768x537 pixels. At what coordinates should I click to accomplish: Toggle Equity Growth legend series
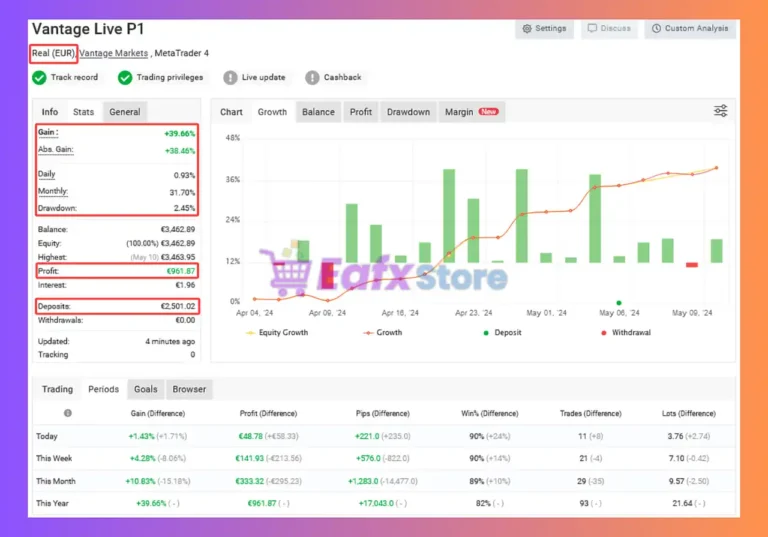pyautogui.click(x=277, y=333)
